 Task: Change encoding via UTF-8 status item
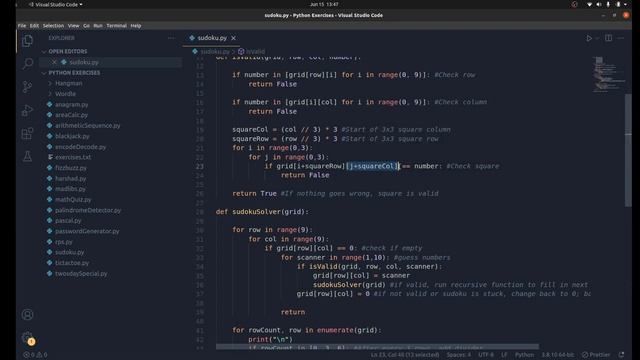coord(486,355)
